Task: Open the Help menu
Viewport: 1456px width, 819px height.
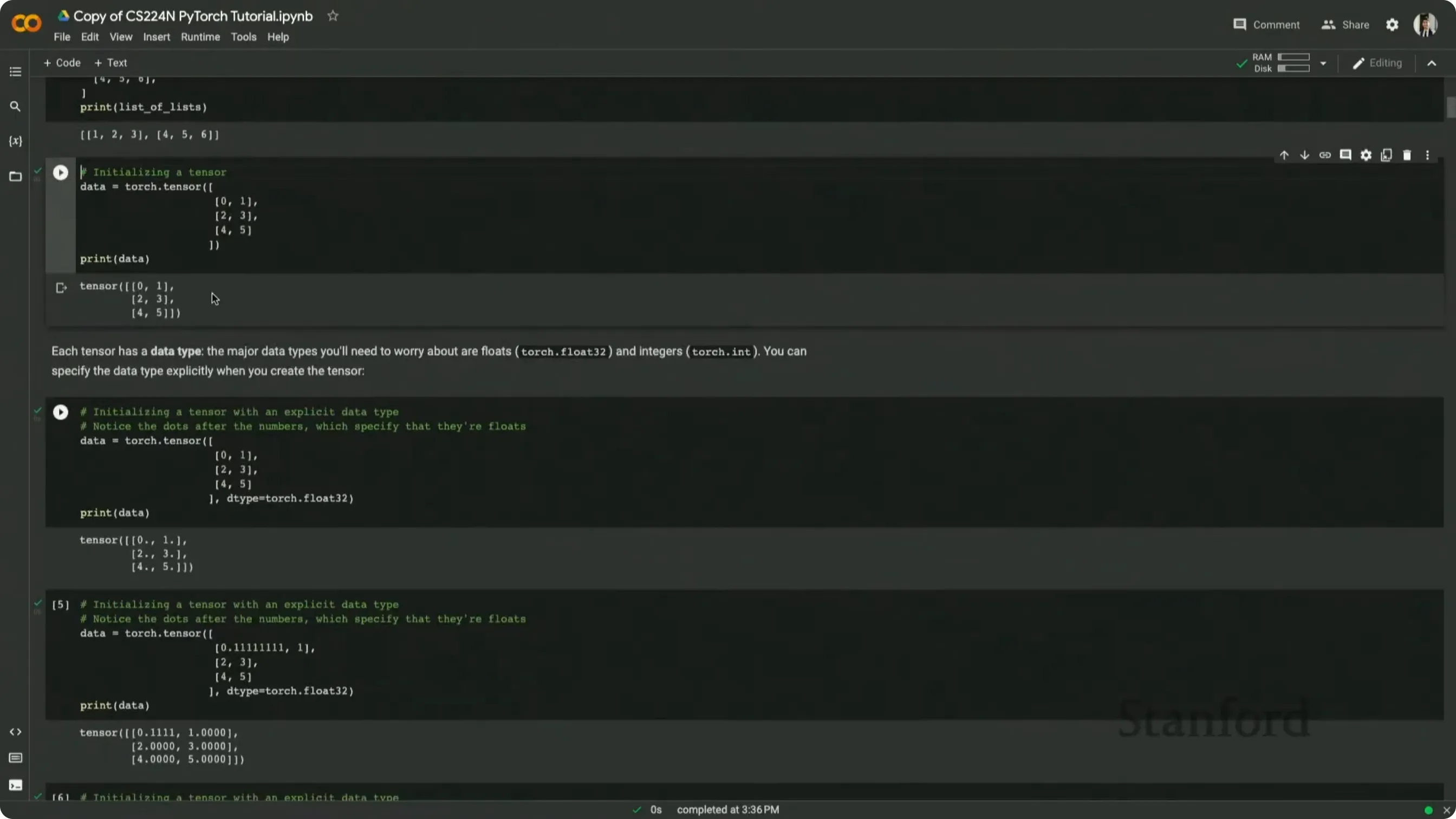Action: (x=277, y=37)
